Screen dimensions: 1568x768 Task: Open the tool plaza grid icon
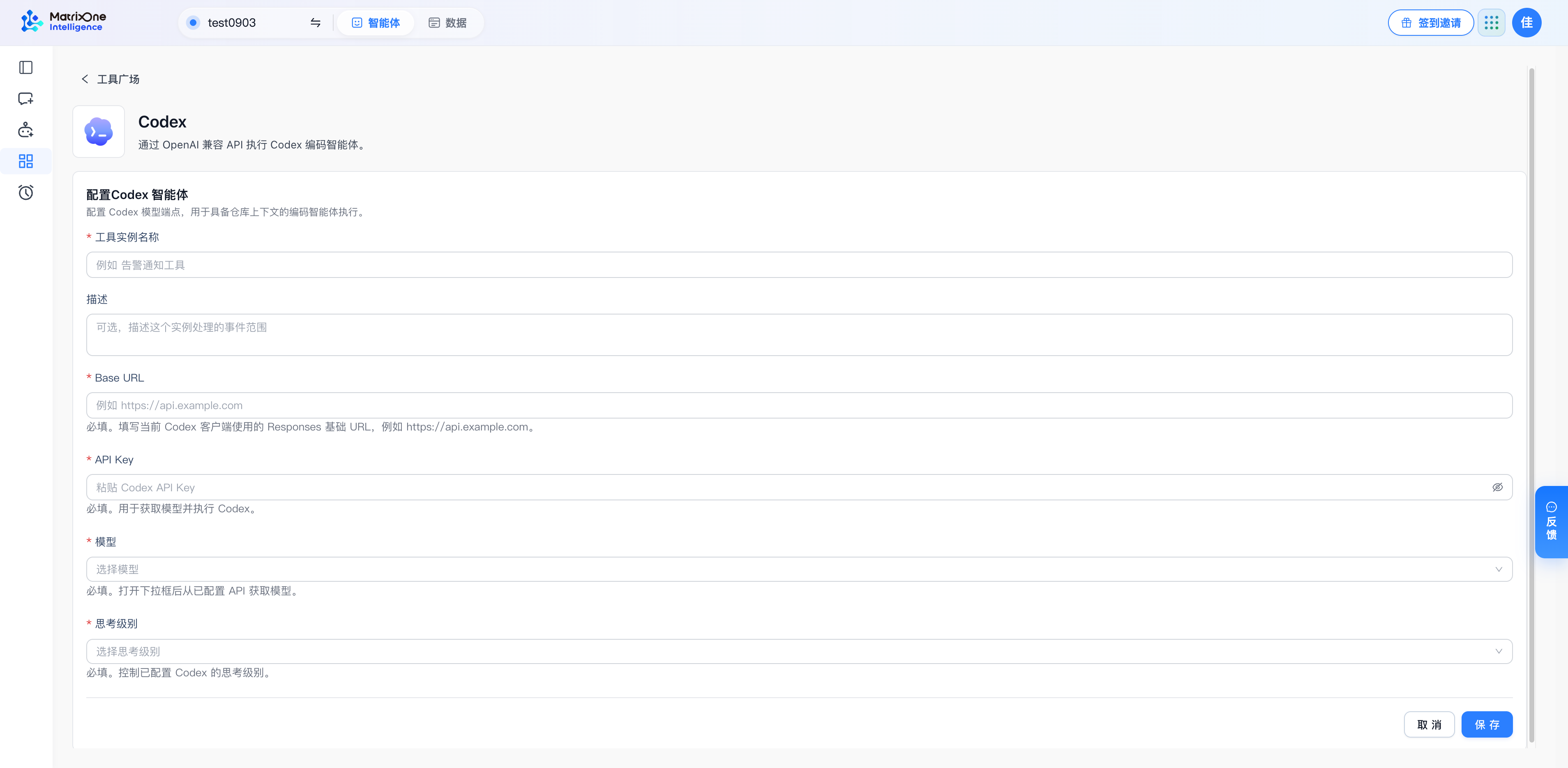click(25, 162)
